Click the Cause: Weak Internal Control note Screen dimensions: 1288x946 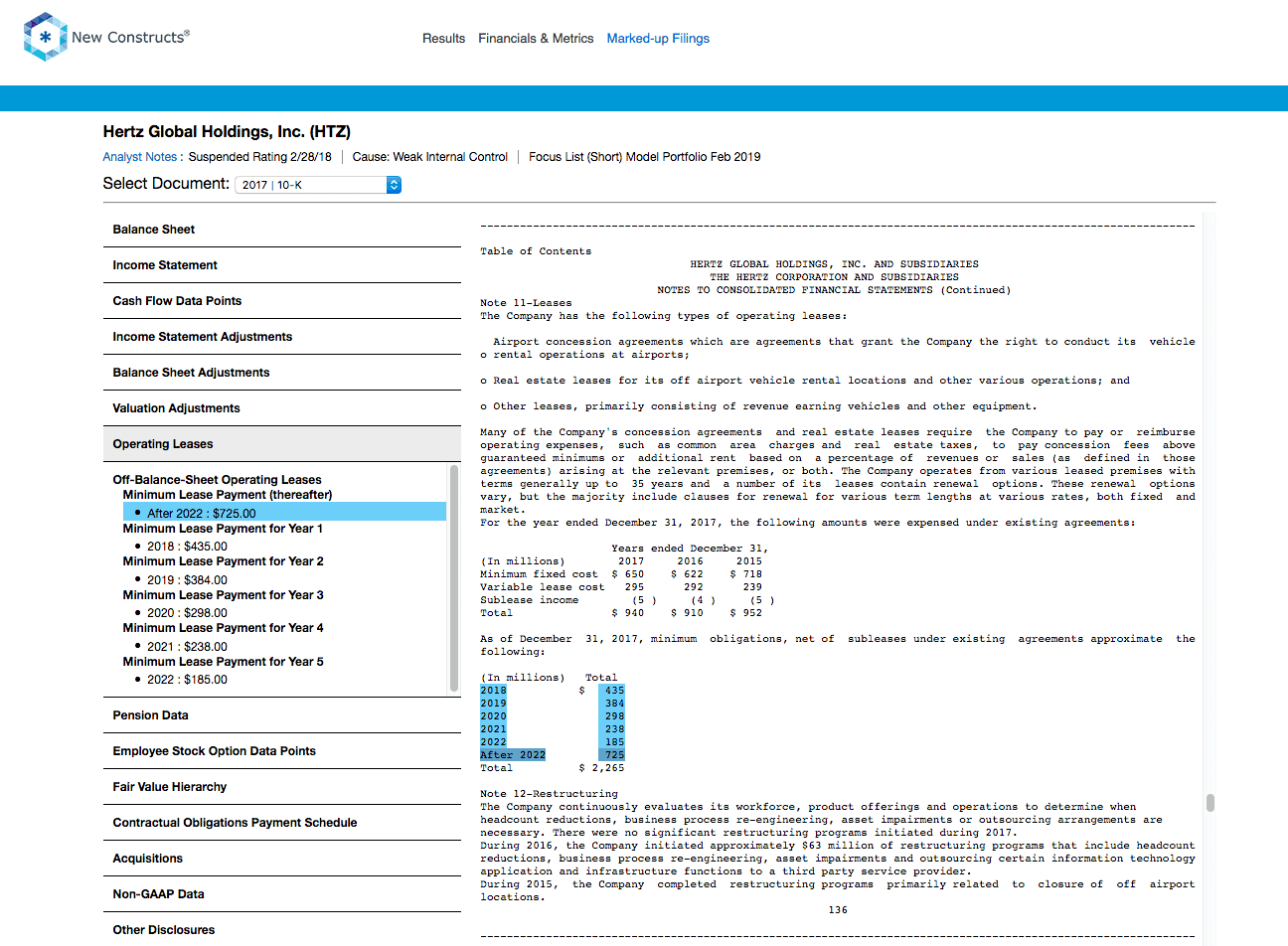pyautogui.click(x=429, y=157)
